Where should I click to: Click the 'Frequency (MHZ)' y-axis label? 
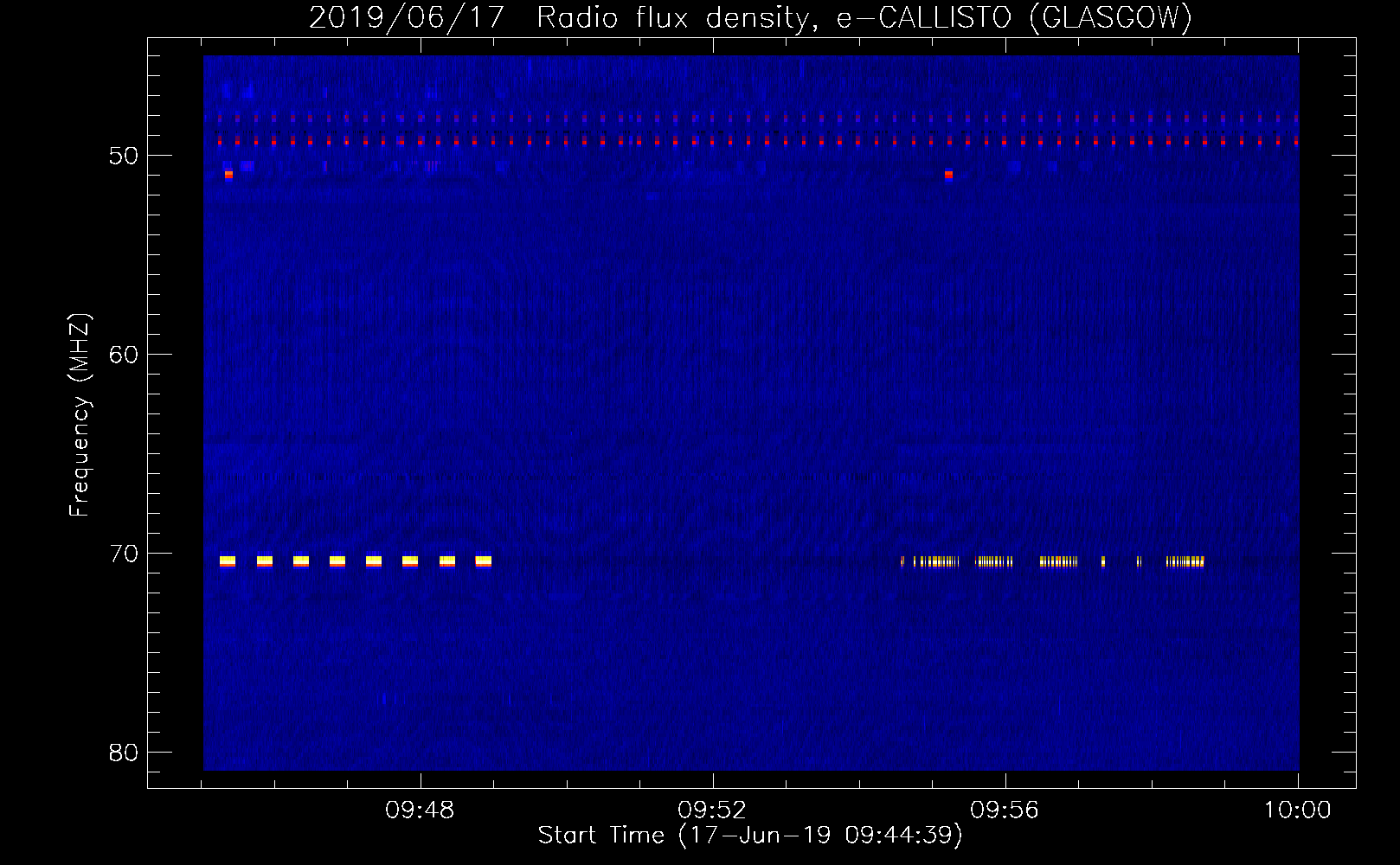click(80, 415)
